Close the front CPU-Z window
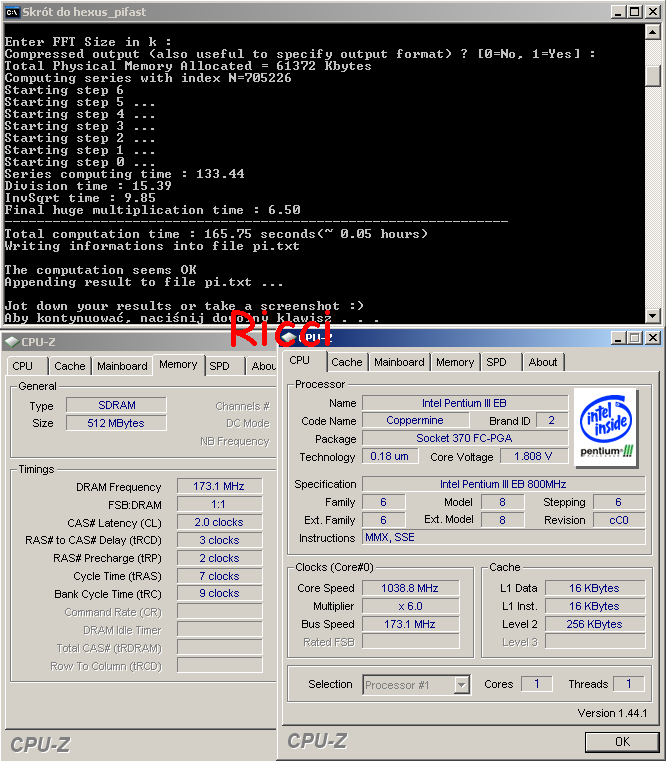Screen dimensions: 666x761 [653, 338]
